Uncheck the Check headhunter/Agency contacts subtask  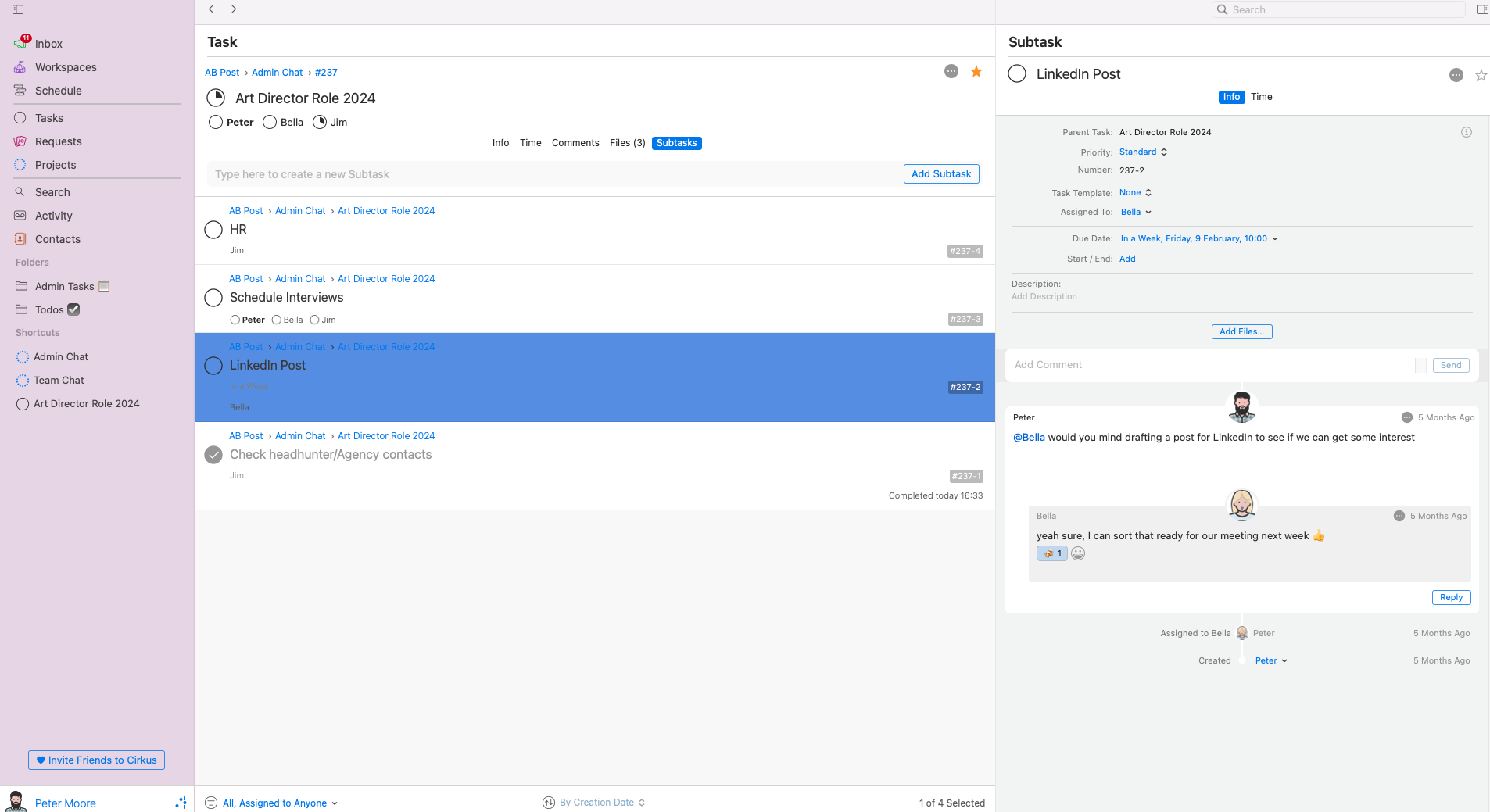[x=213, y=455]
